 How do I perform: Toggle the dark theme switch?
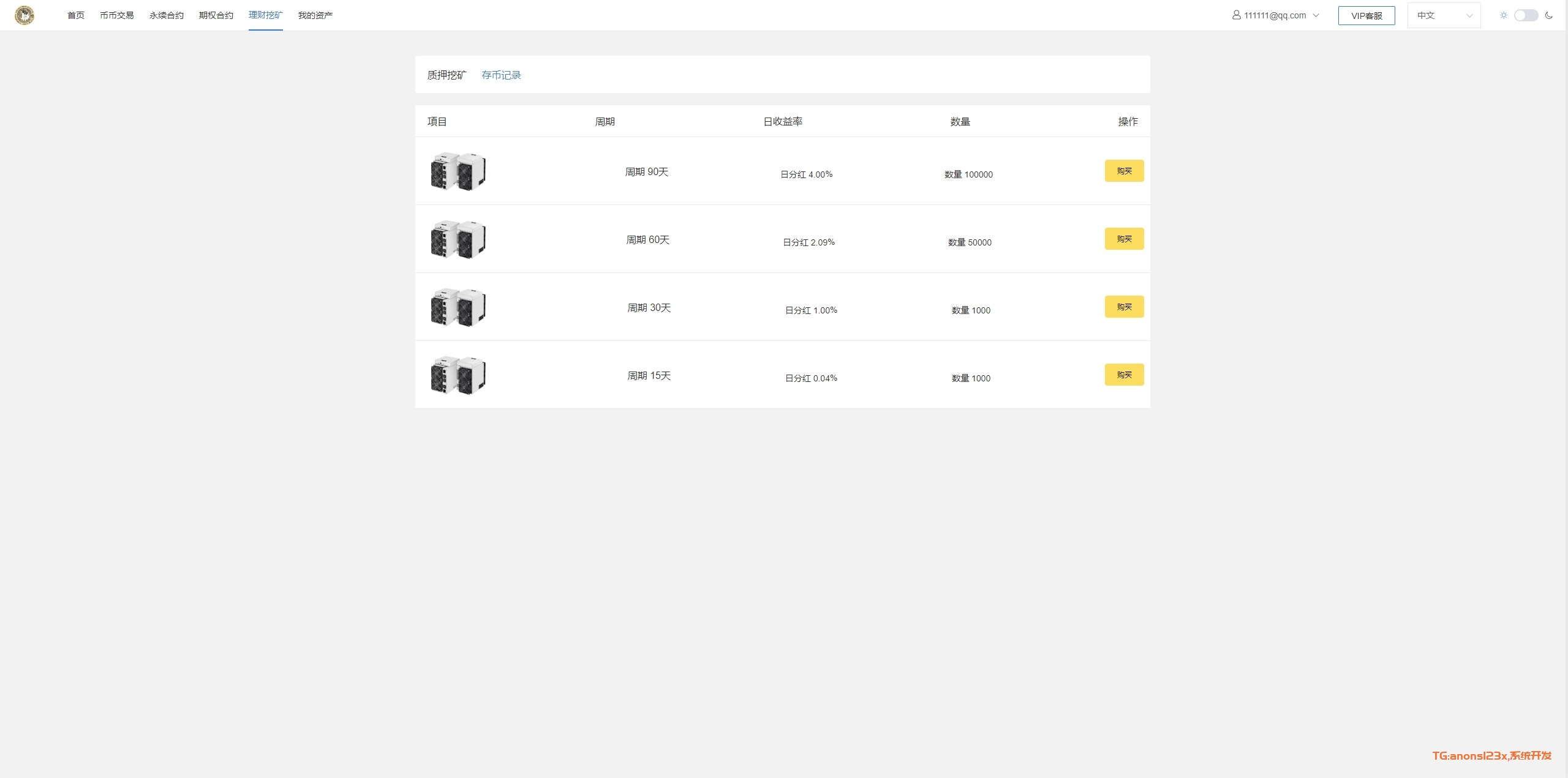coord(1526,15)
